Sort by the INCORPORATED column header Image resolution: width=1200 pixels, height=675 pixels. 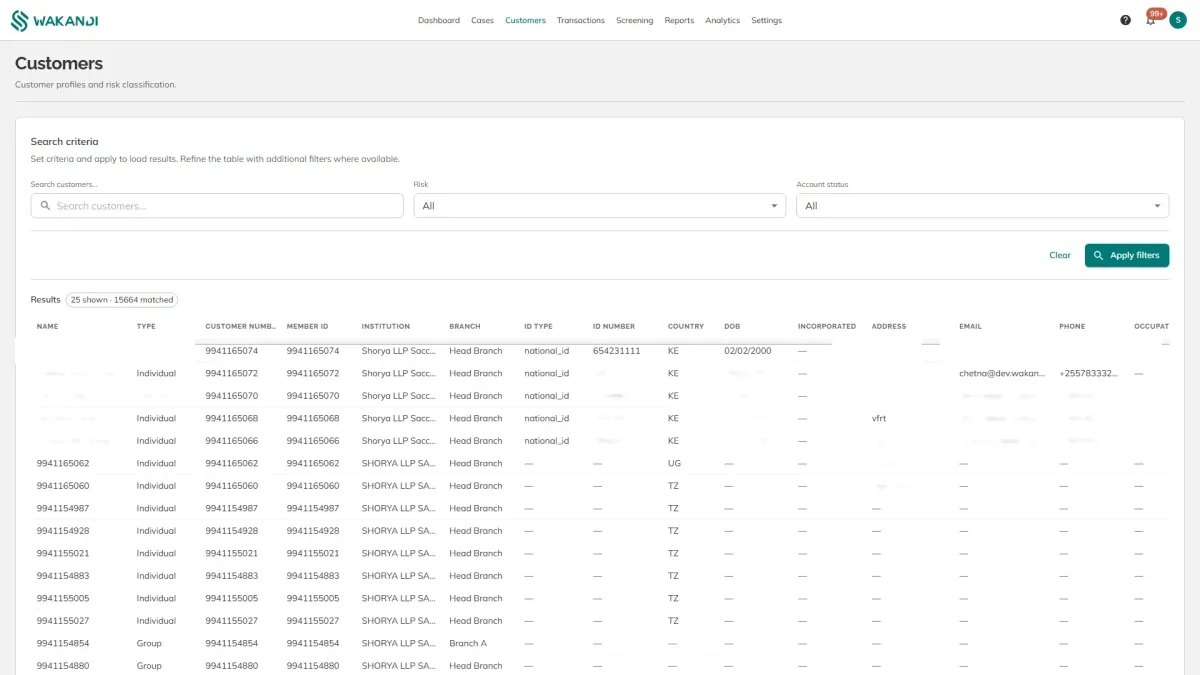point(827,326)
